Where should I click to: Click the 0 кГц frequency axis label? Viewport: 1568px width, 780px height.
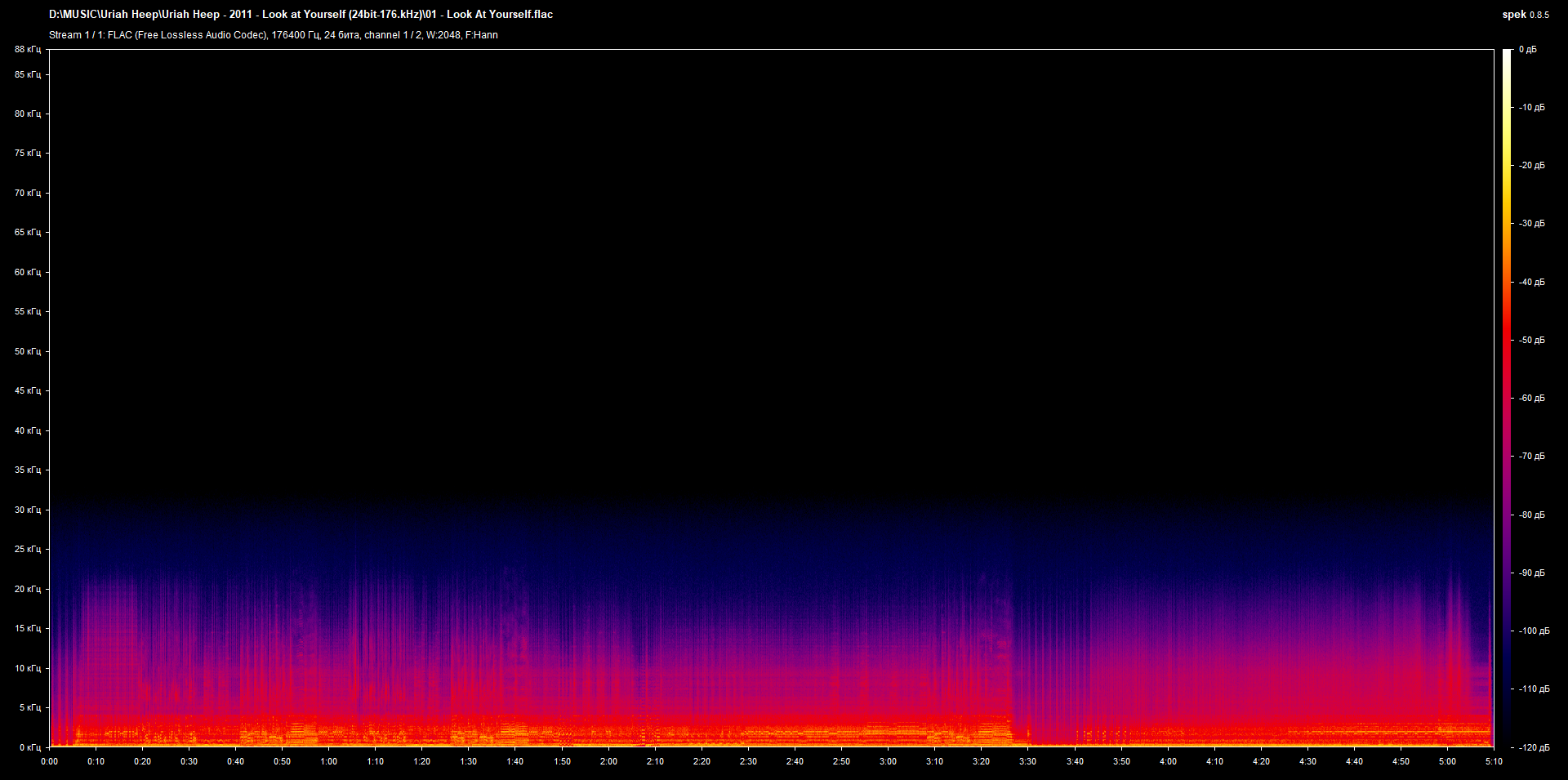30,747
